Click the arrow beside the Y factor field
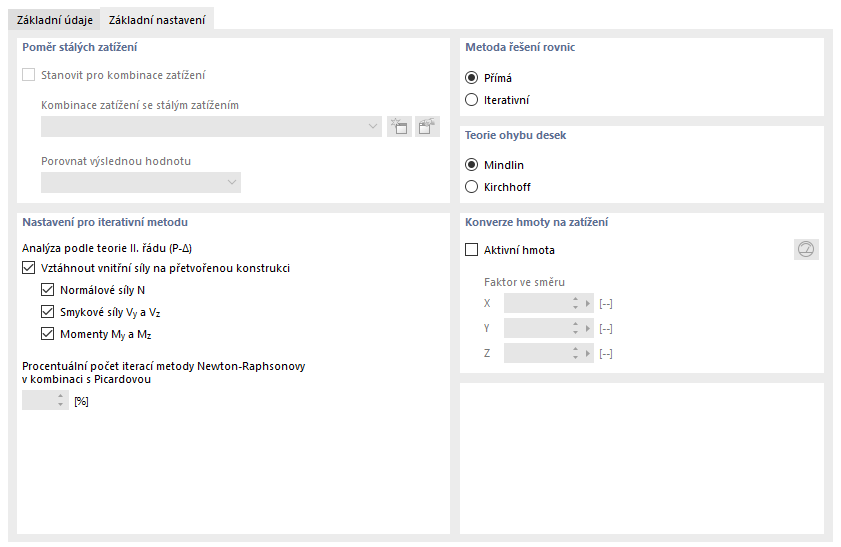This screenshot has height=547, width=841. 589,328
